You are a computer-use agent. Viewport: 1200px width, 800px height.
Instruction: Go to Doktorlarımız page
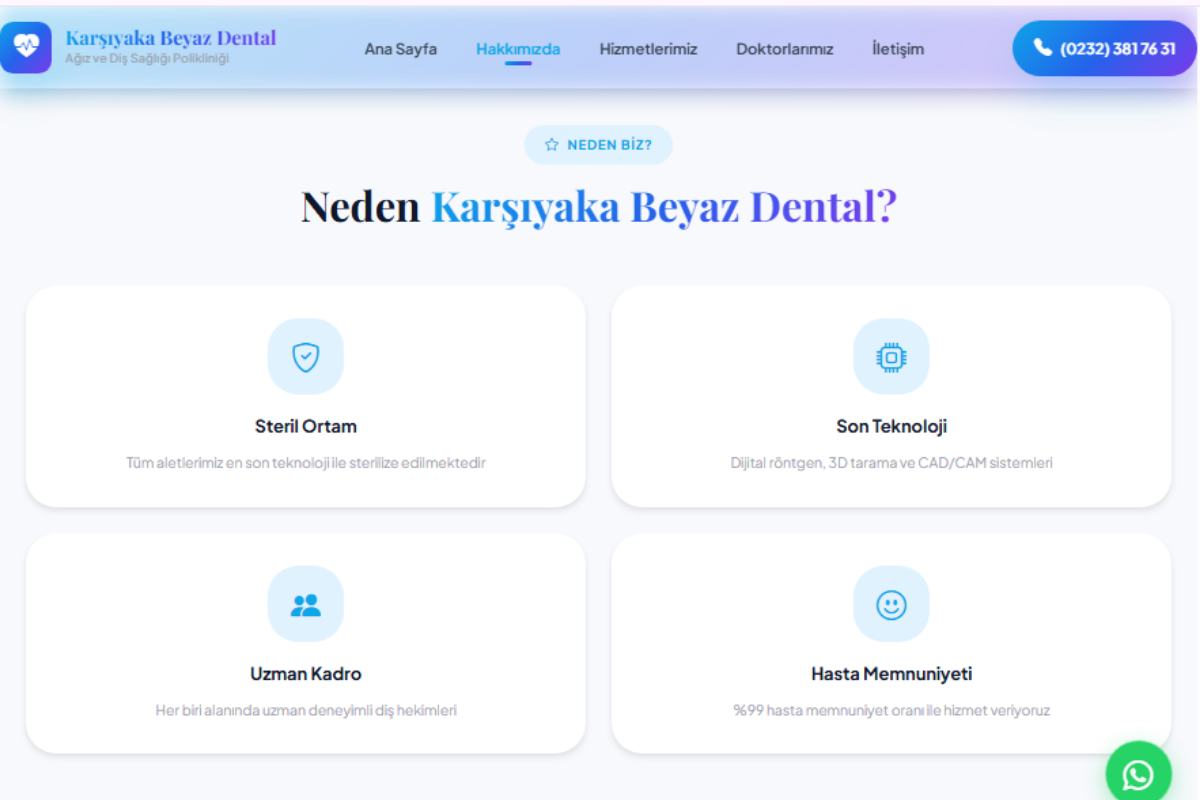coord(785,48)
